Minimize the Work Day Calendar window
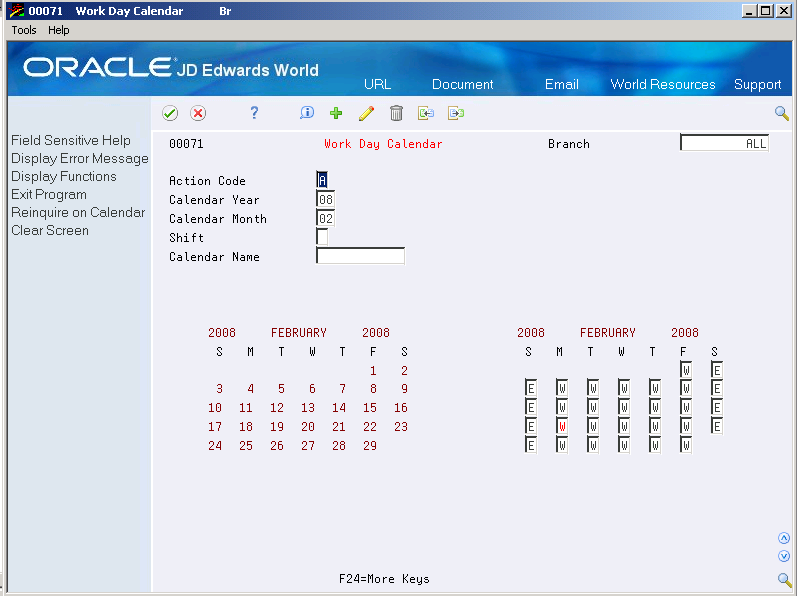 click(749, 11)
